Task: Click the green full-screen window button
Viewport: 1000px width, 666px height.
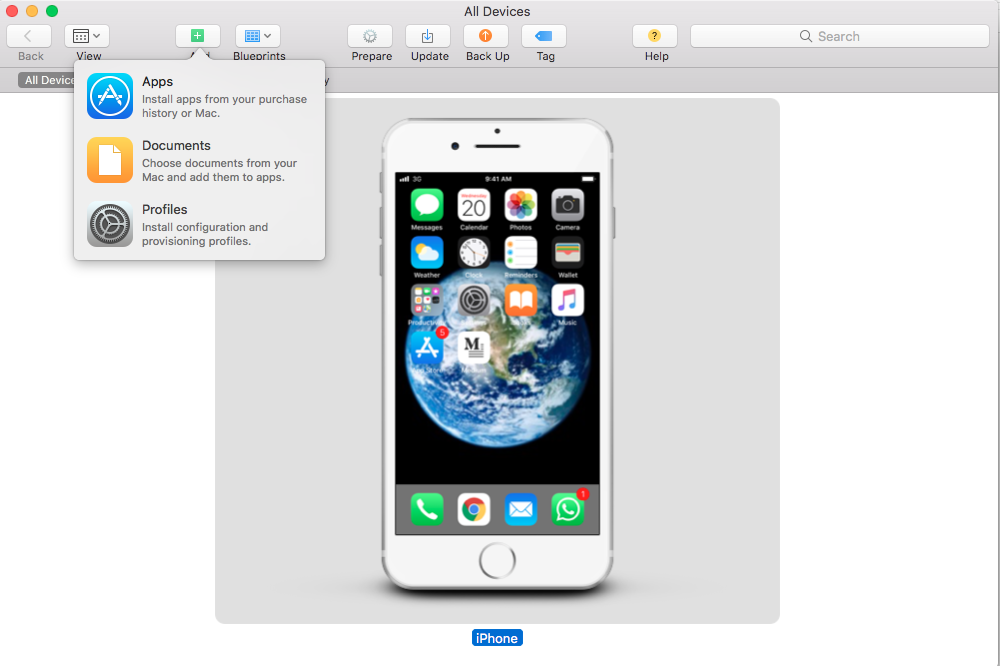Action: (x=52, y=11)
